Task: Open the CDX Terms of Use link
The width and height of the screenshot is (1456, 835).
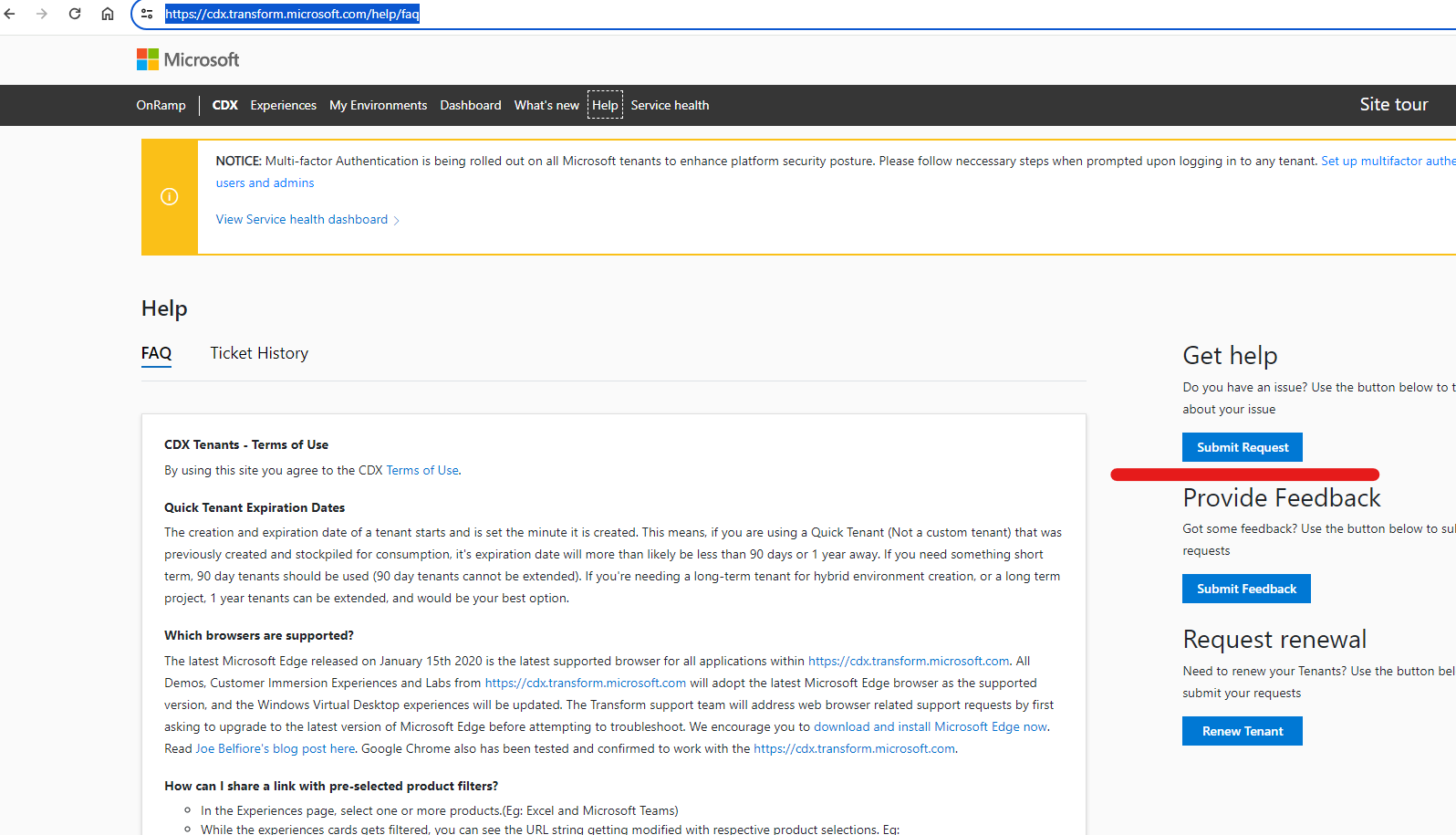Action: [422, 470]
